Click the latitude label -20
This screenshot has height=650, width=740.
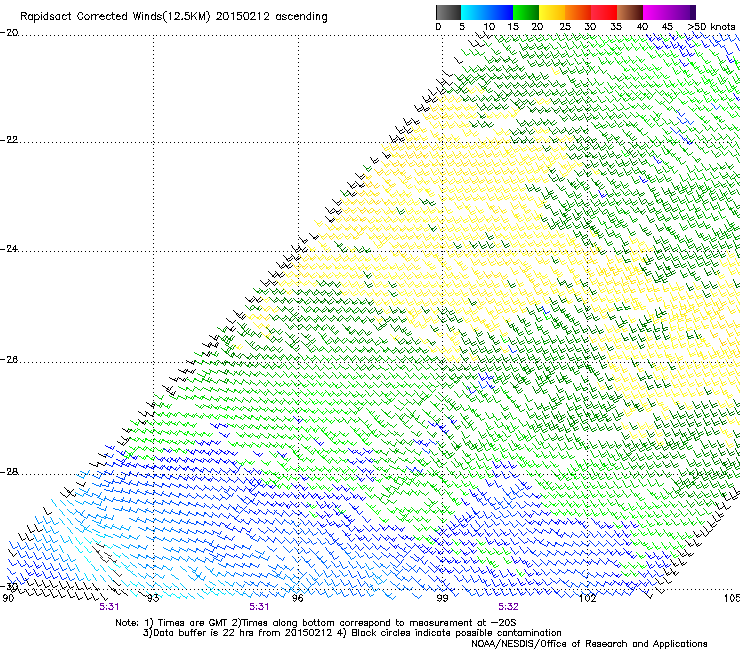click(9, 33)
